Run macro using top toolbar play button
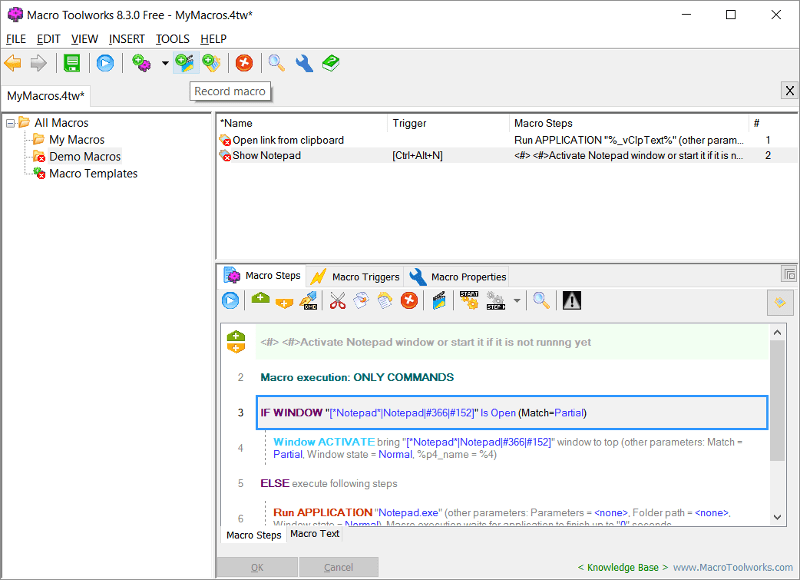Viewport: 800px width, 580px height. pyautogui.click(x=105, y=63)
